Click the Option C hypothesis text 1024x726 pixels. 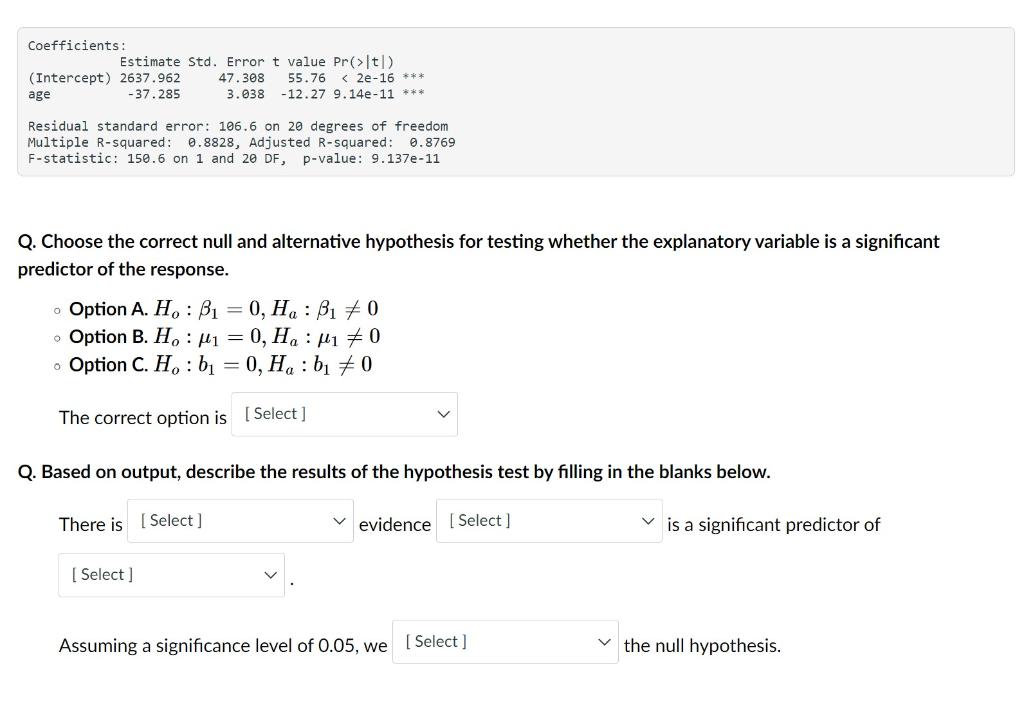click(218, 365)
